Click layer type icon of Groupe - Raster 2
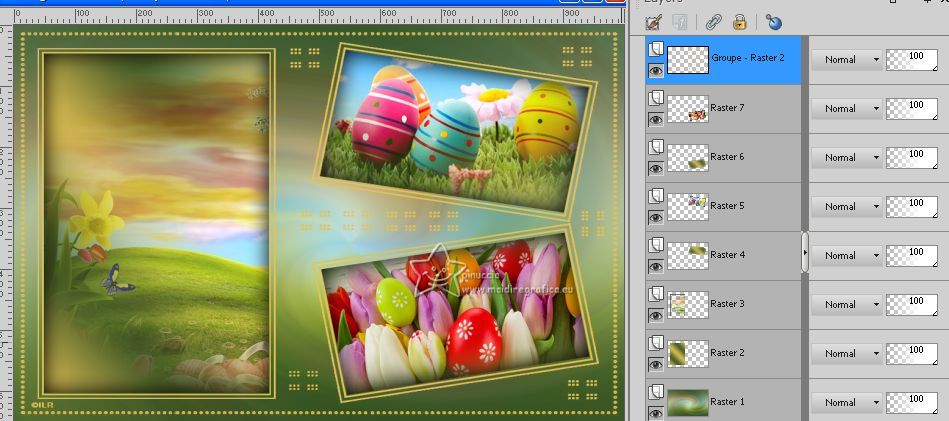This screenshot has width=949, height=421. pyautogui.click(x=656, y=49)
